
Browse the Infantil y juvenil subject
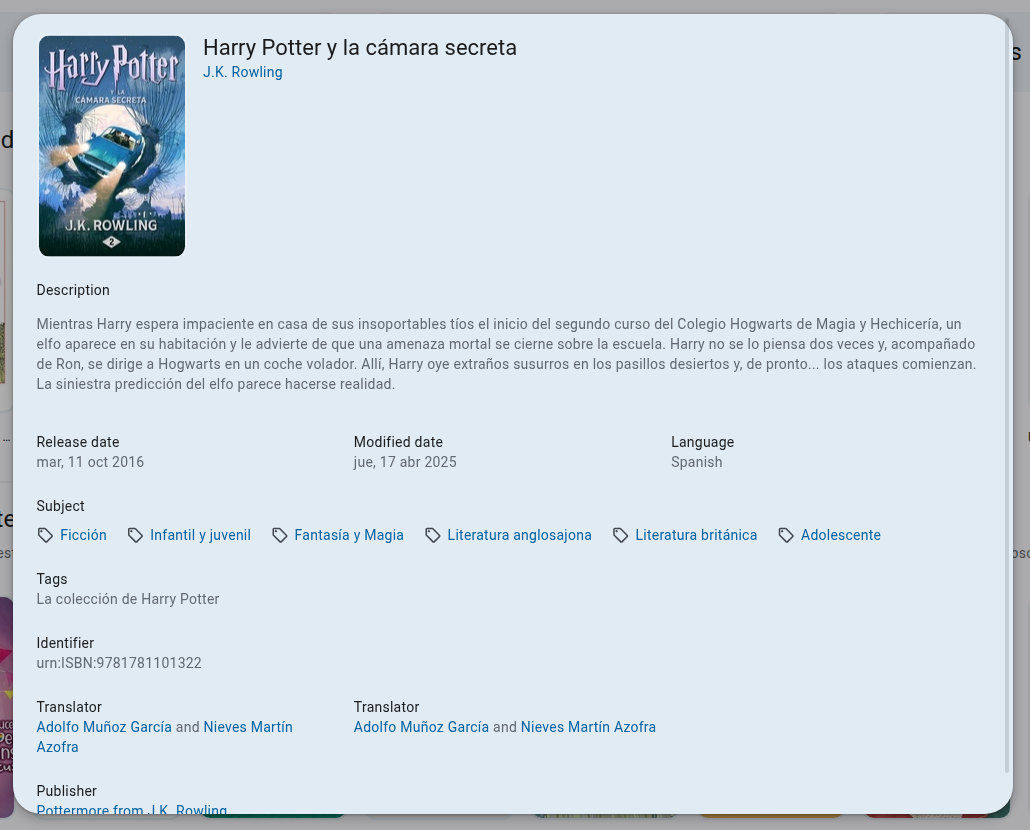200,535
